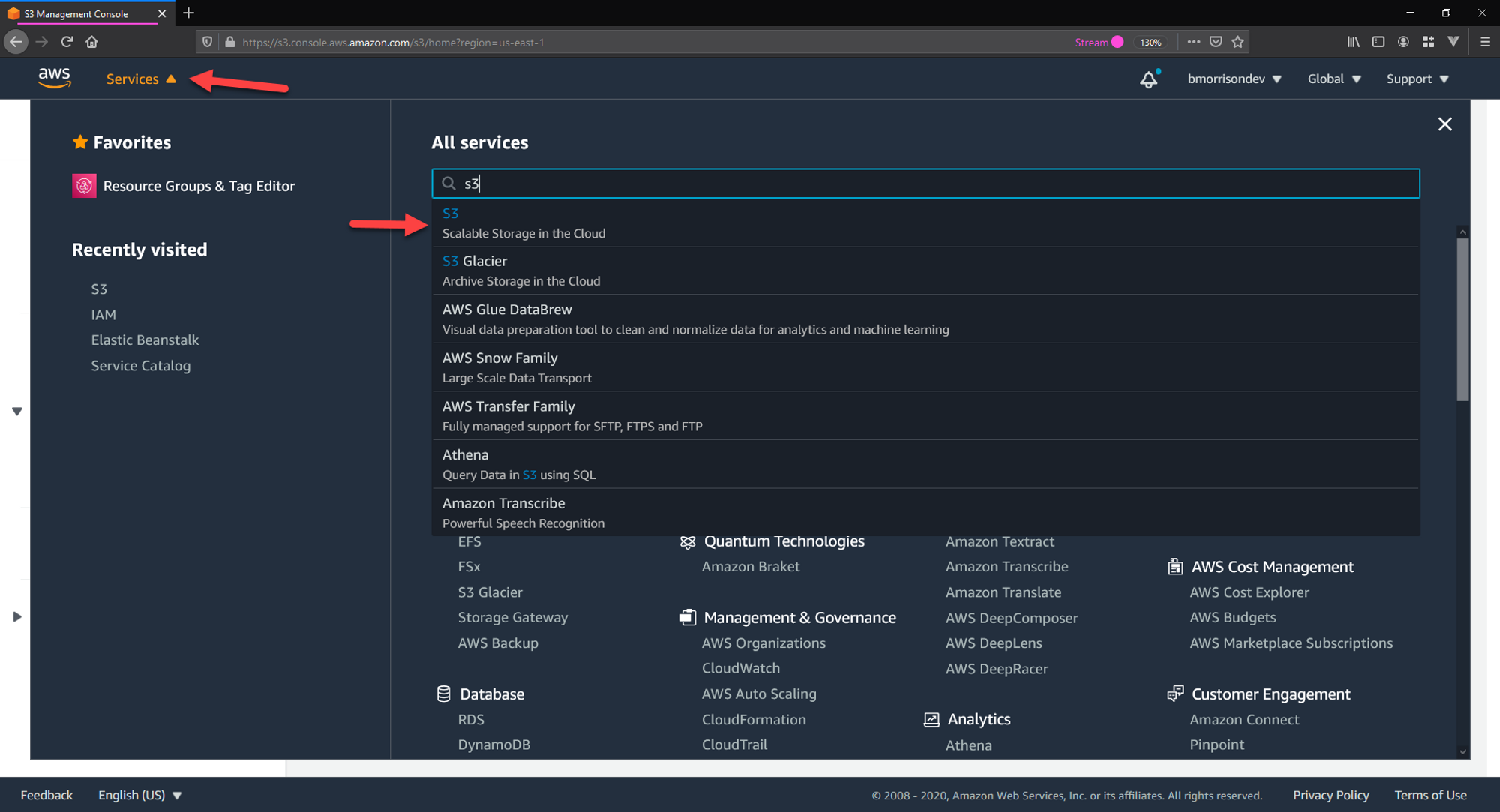Select AWS Glue DataBrew search result

(x=925, y=319)
